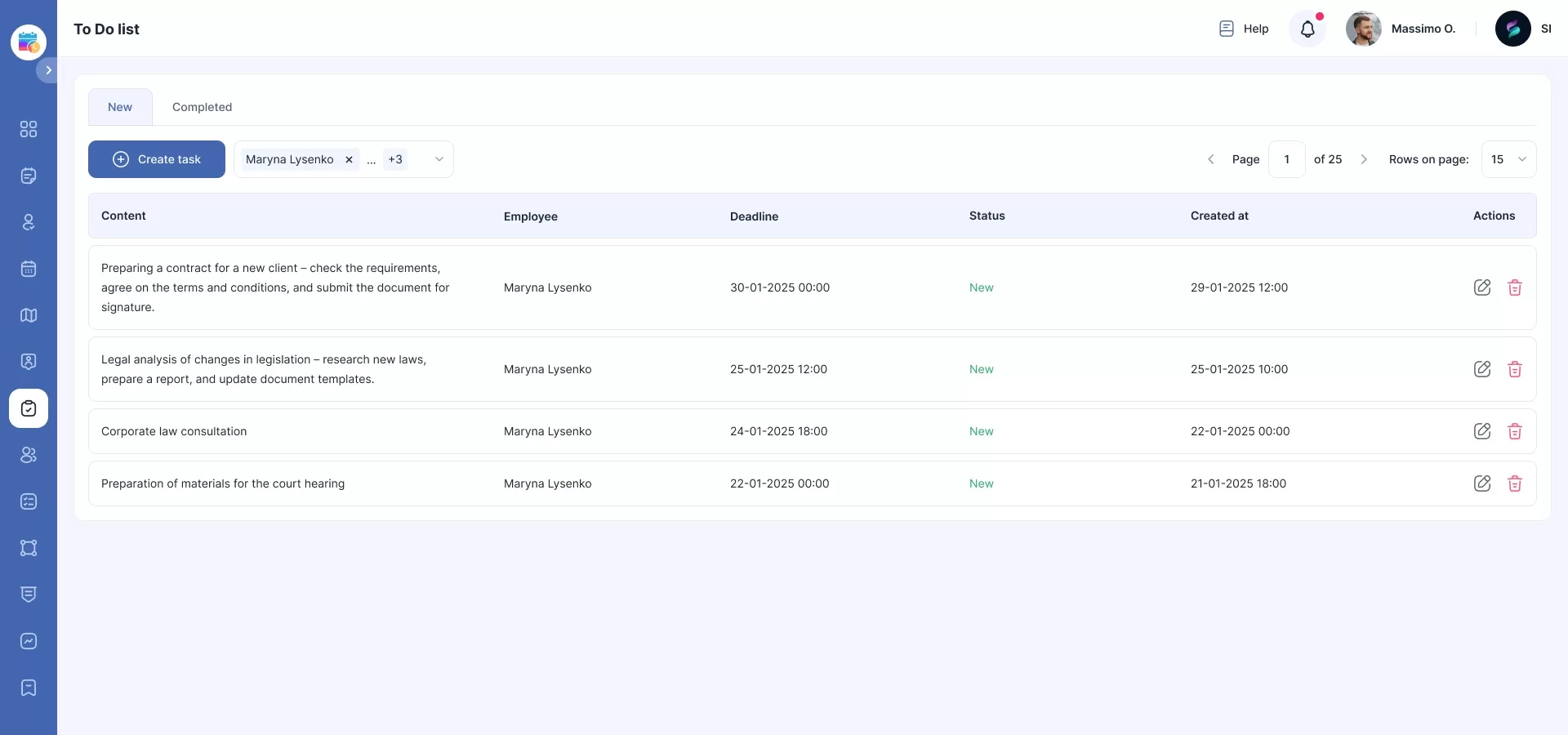Switch to the Completed tab
Viewport: 1568px width, 735px height.
click(x=202, y=107)
